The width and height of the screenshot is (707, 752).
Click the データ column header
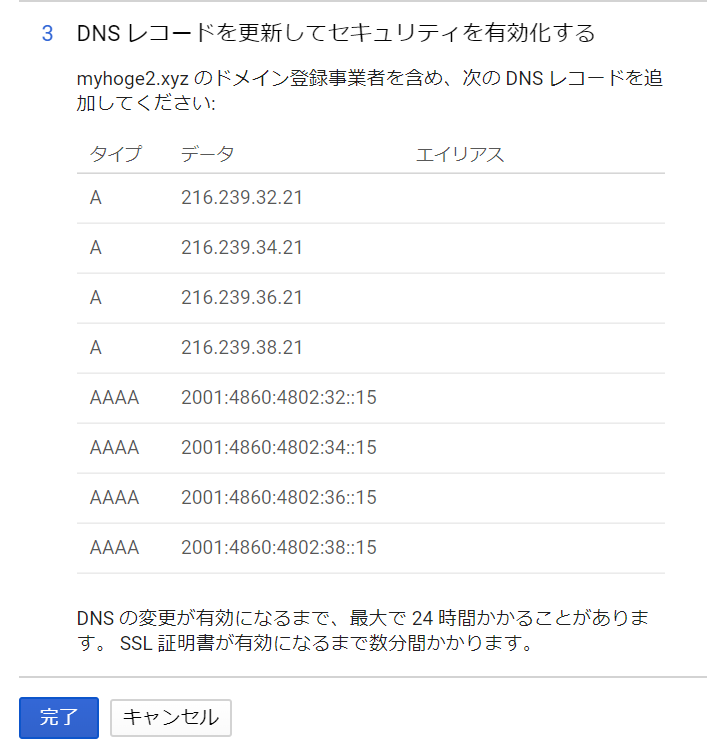[208, 154]
